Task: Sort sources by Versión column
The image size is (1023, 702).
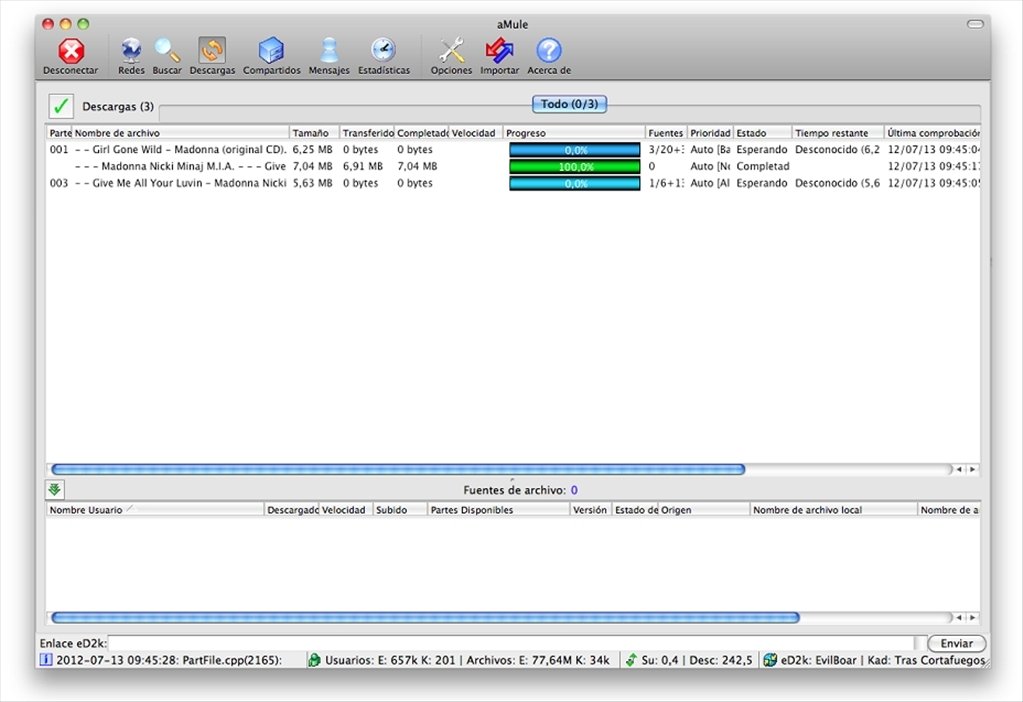Action: coord(590,510)
